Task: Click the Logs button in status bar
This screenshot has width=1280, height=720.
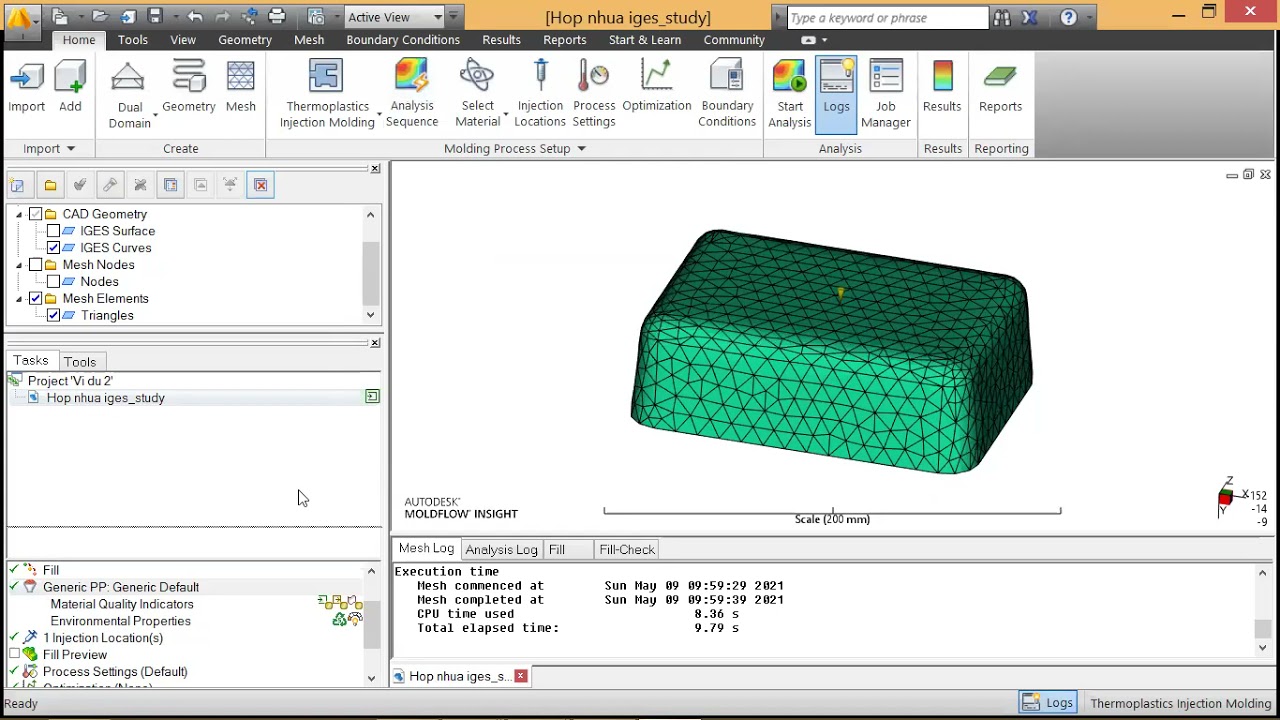Action: pyautogui.click(x=1048, y=703)
